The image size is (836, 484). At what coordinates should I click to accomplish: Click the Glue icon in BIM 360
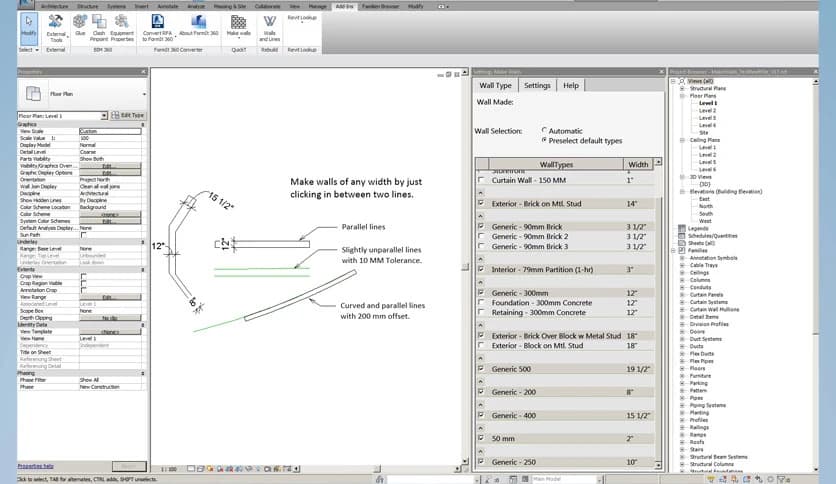(79, 27)
